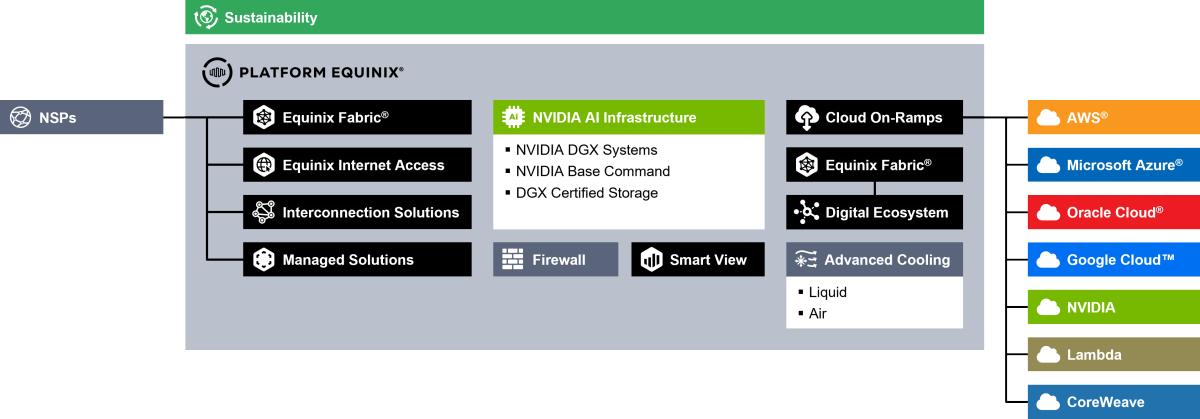Open the Oracle Cloud box
The width and height of the screenshot is (1200, 419).
coord(1113,212)
